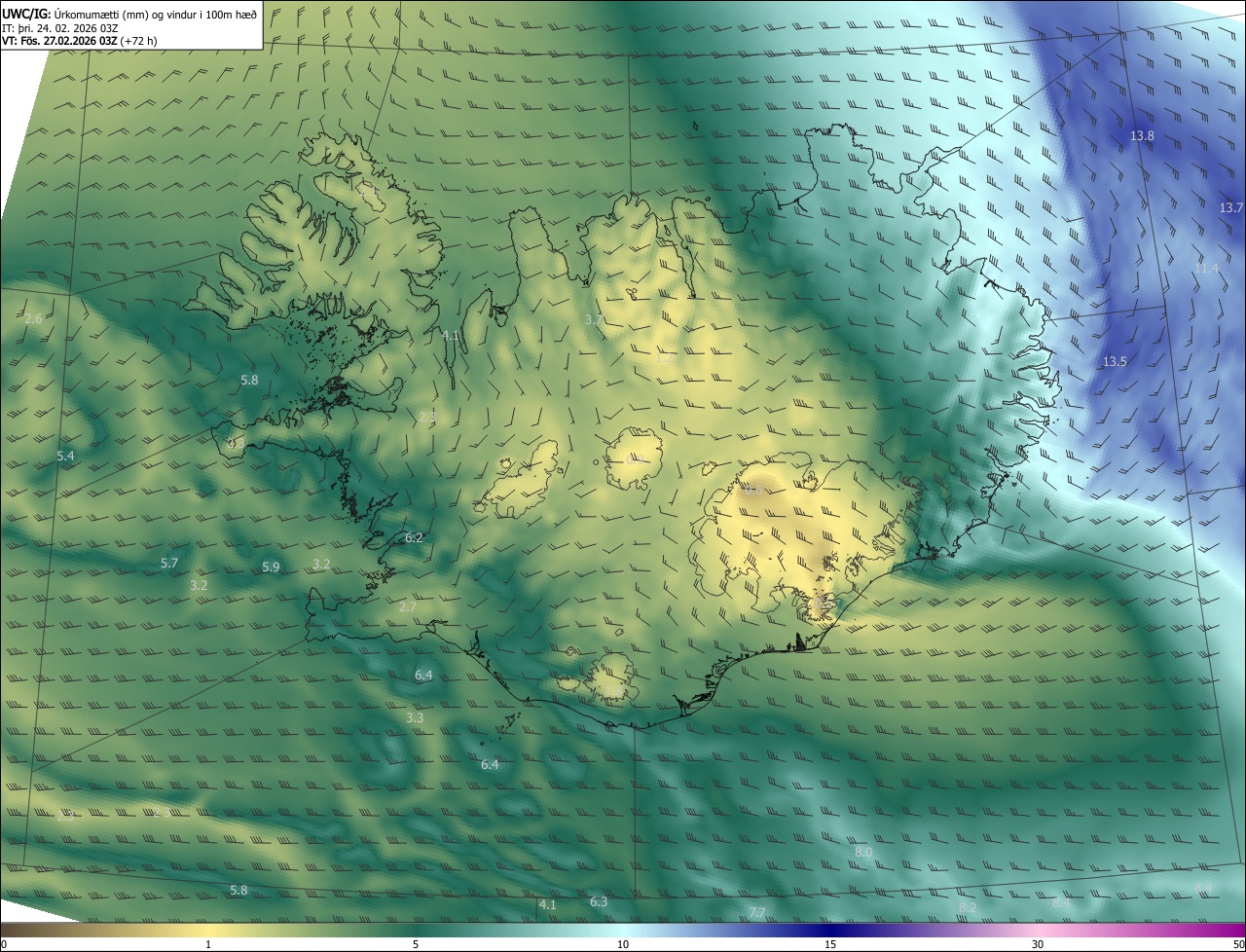Click the 3.3 value label
This screenshot has height=952, width=1246.
click(x=415, y=718)
